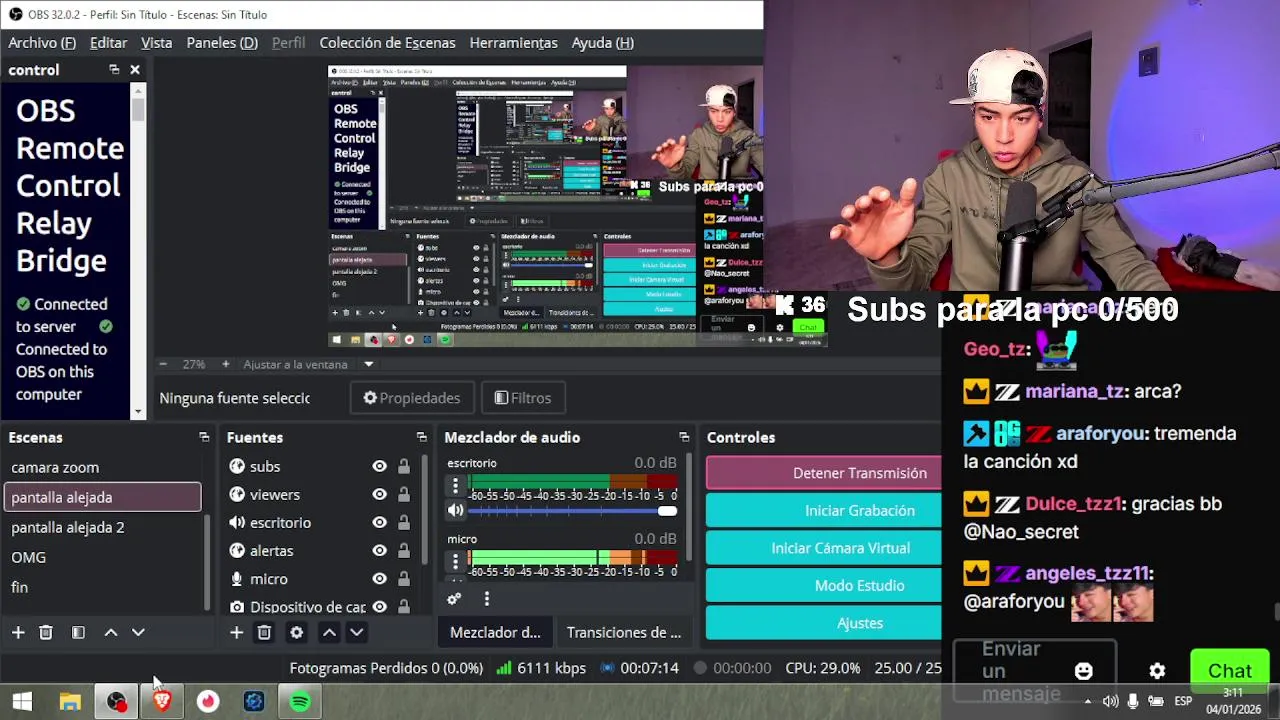Toggle lock on viewers source
The height and width of the screenshot is (720, 1280).
[404, 494]
